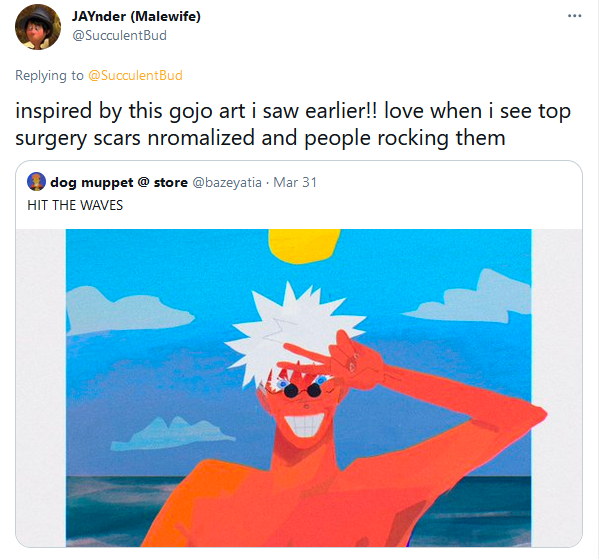This screenshot has height=559, width=599.
Task: Click JAYnder's round profile avatar
Action: click(x=38, y=27)
